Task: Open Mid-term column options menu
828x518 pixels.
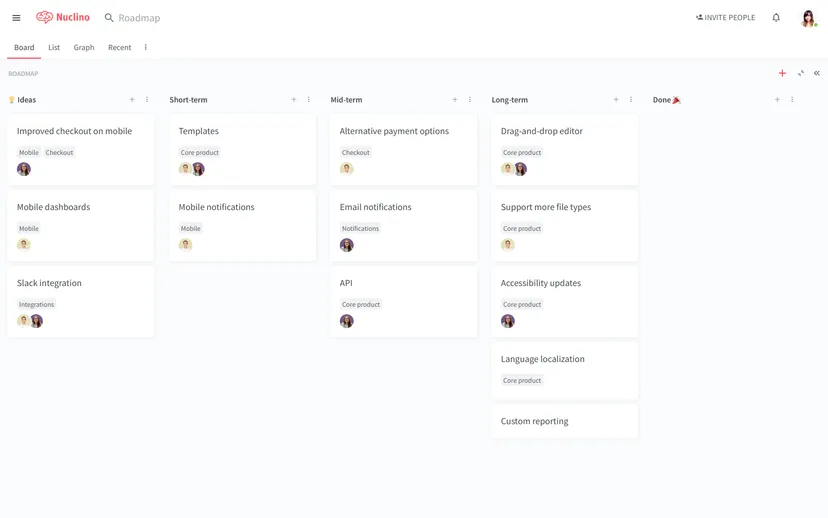Action: coord(469,99)
